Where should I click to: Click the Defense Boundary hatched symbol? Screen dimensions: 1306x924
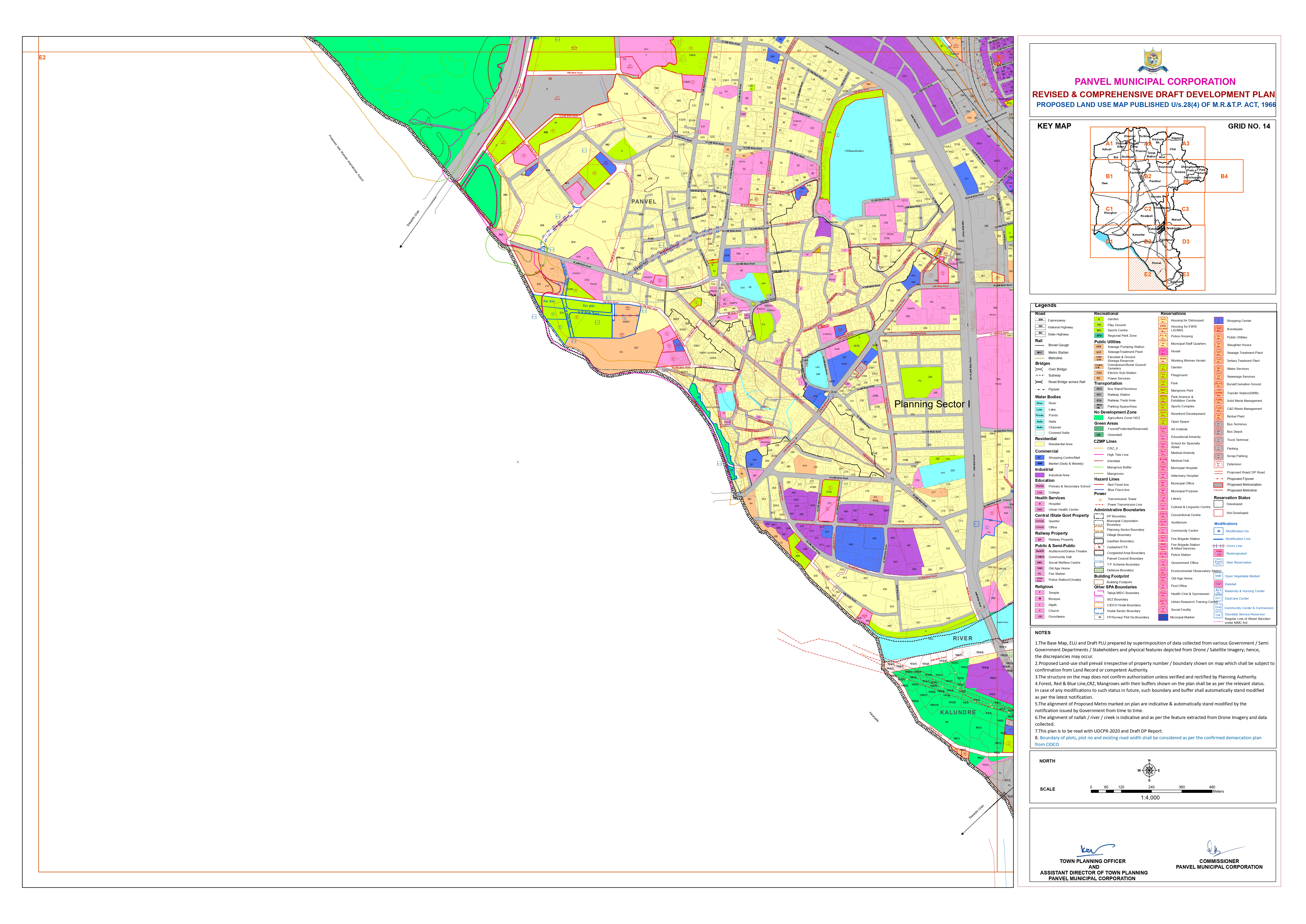point(1099,570)
